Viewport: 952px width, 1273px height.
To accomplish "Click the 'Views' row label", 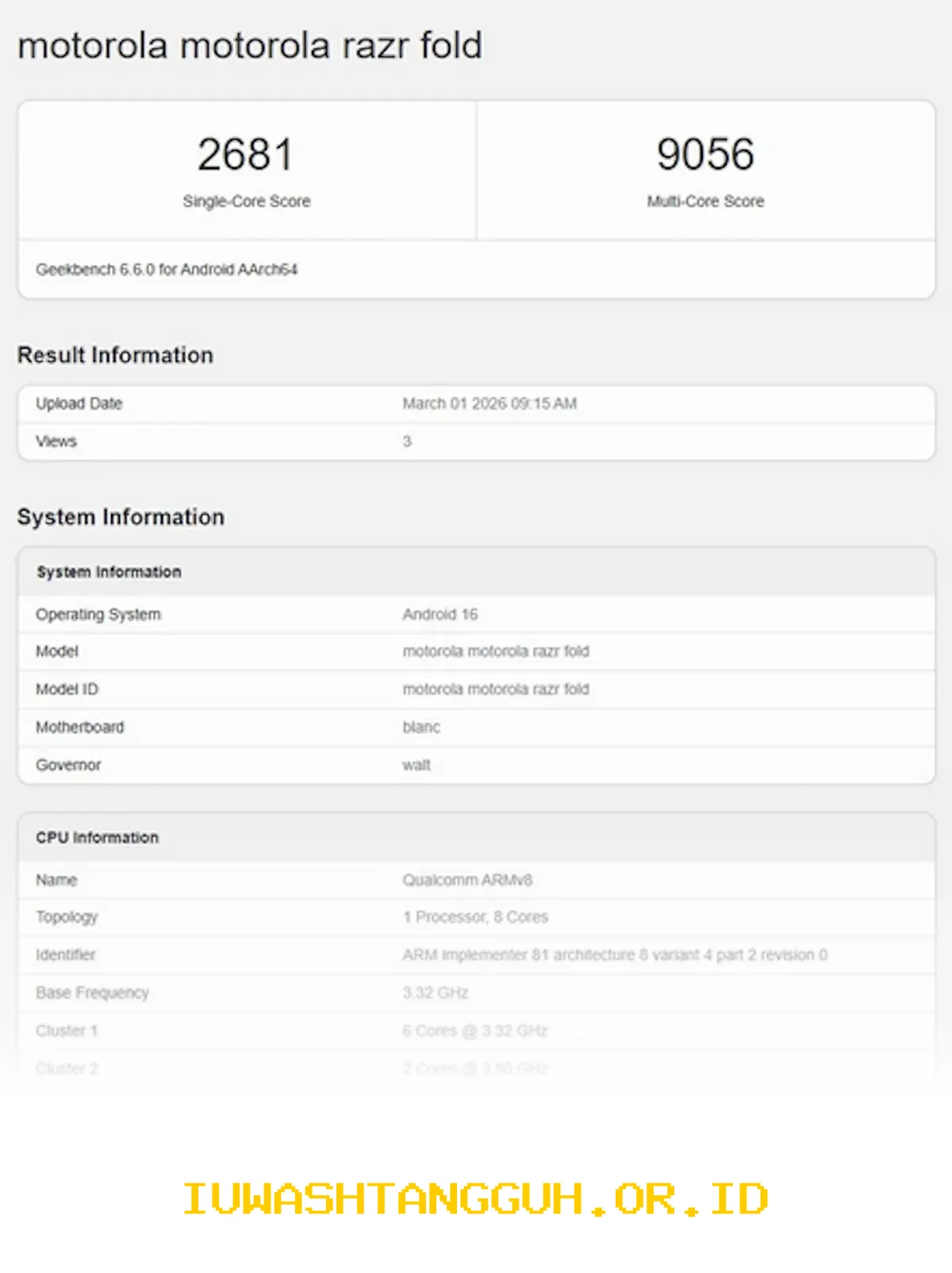I will coord(56,442).
